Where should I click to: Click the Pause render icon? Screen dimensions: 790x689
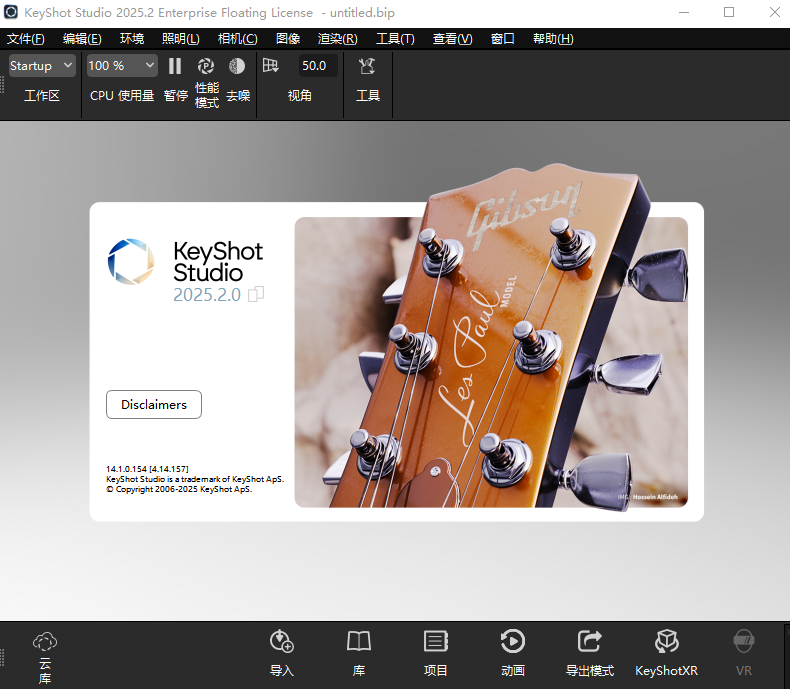tap(175, 66)
